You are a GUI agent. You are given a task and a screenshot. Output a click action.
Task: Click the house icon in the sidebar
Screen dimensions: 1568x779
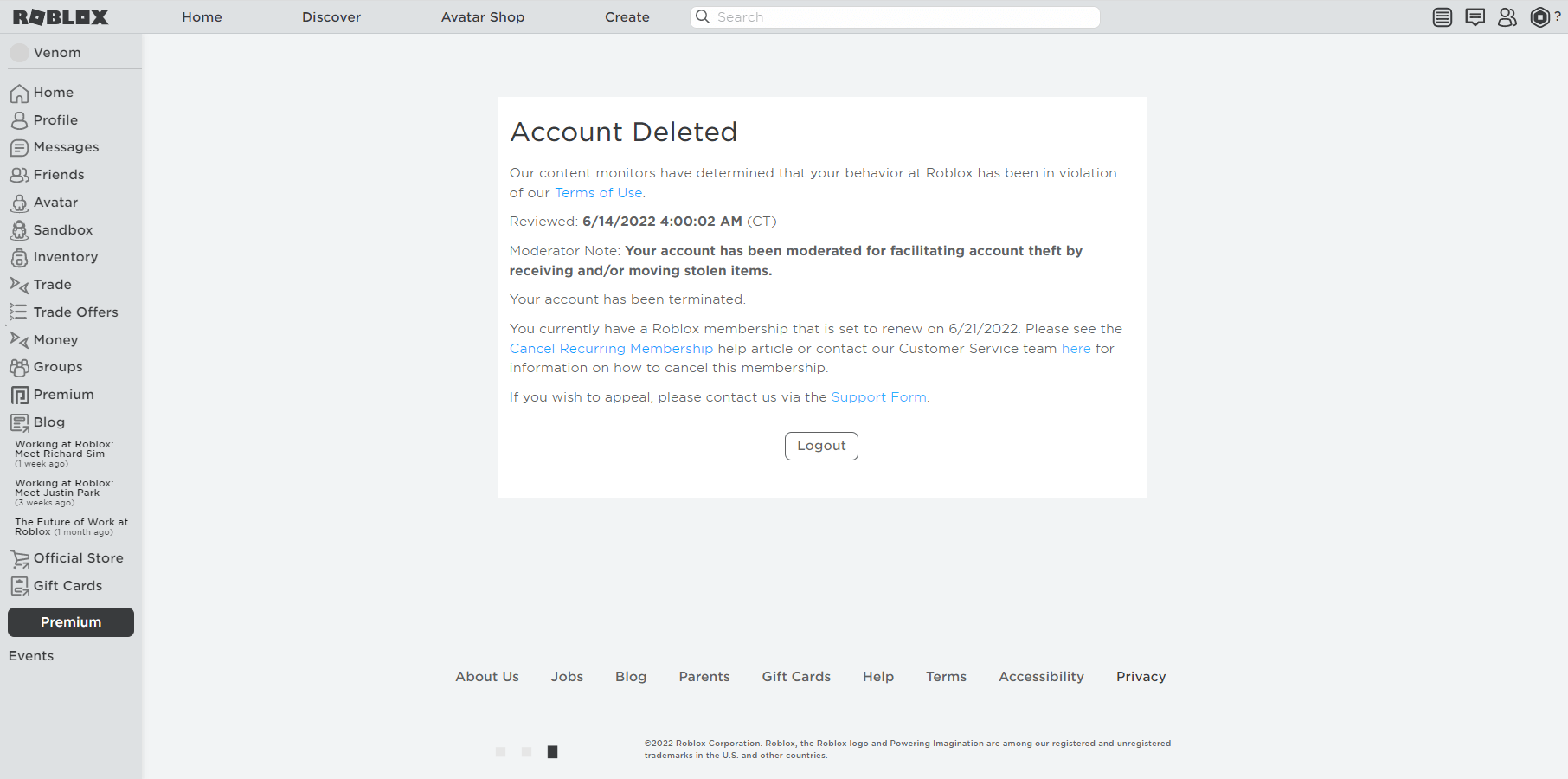click(x=19, y=93)
